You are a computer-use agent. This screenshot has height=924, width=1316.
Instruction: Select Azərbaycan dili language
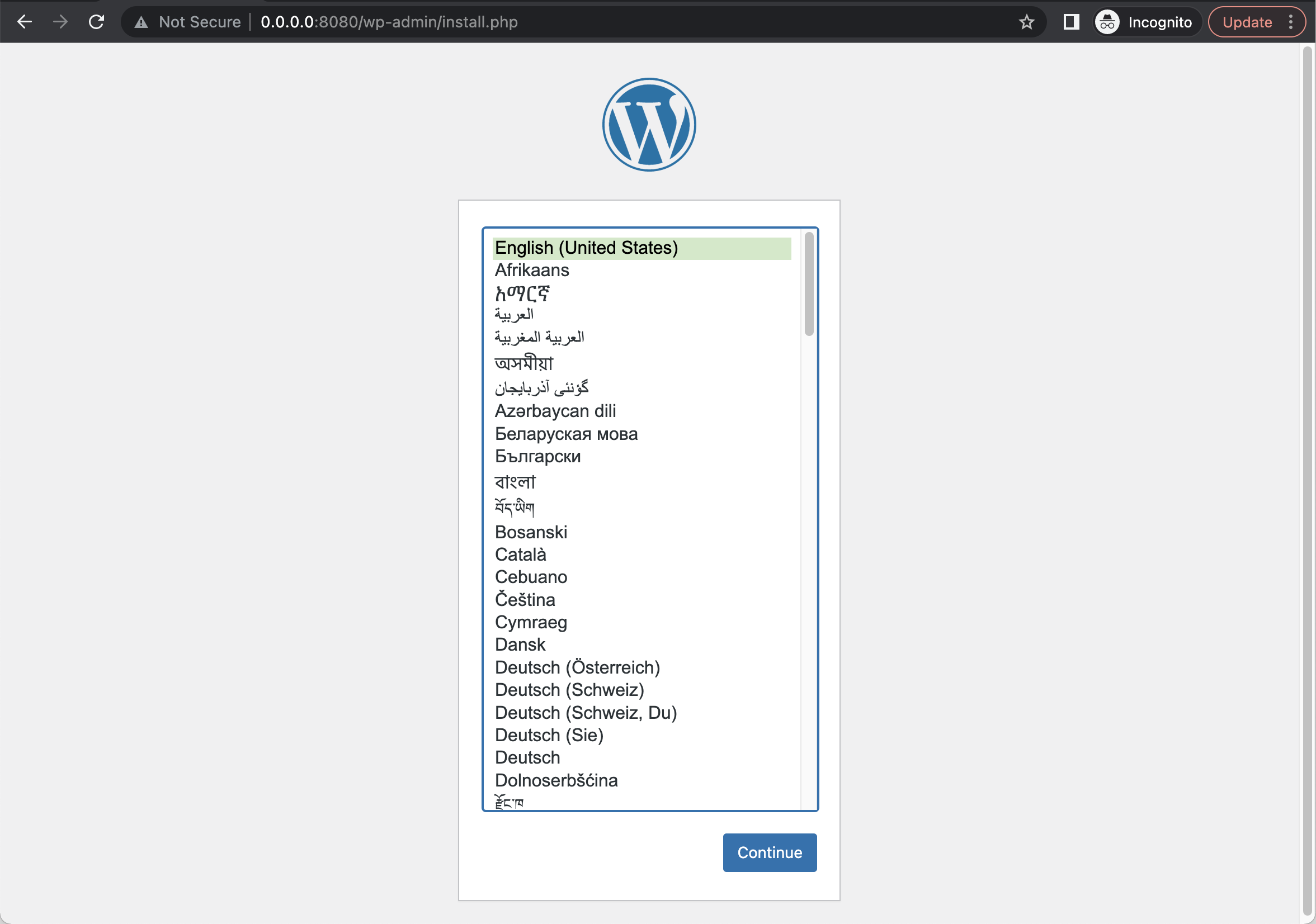(x=642, y=411)
